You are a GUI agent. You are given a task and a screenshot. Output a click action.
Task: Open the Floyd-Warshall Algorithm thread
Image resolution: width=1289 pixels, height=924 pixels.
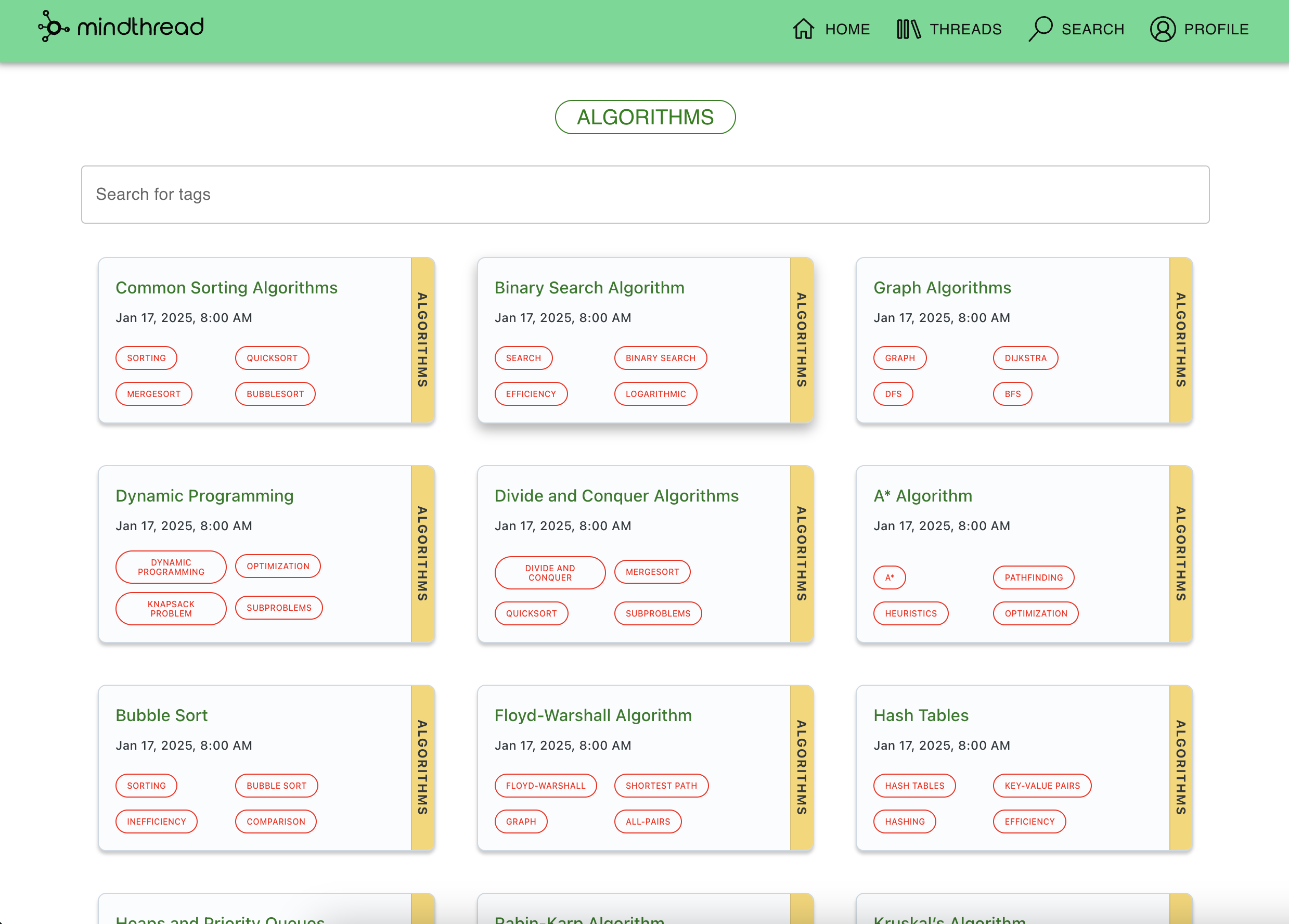pyautogui.click(x=593, y=715)
